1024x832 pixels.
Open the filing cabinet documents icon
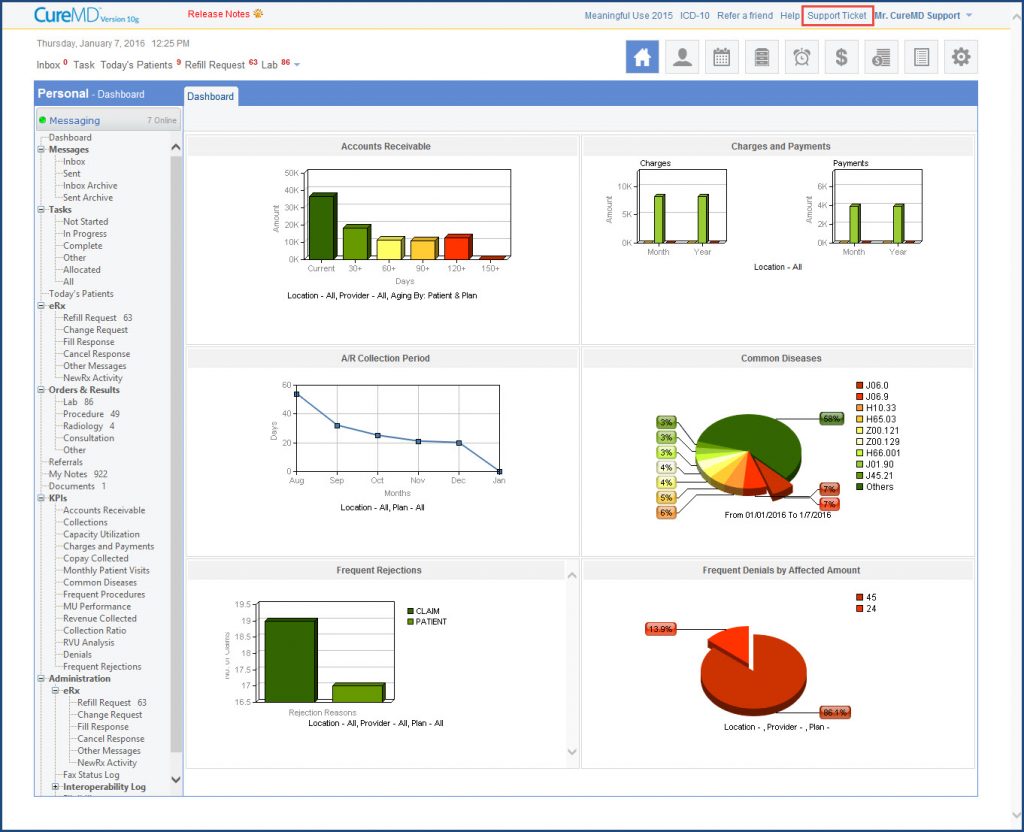[x=761, y=57]
